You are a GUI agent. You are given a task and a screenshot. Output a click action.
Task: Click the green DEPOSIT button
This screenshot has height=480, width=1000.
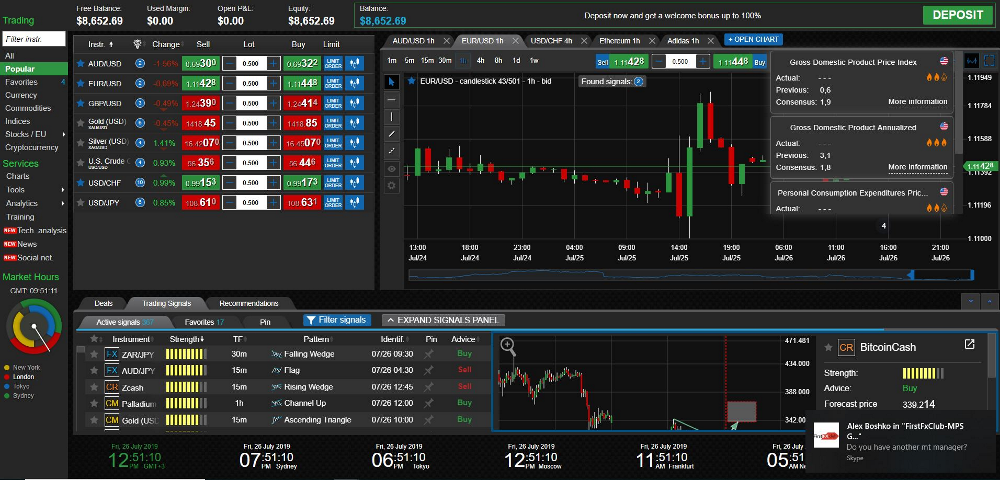(958, 15)
